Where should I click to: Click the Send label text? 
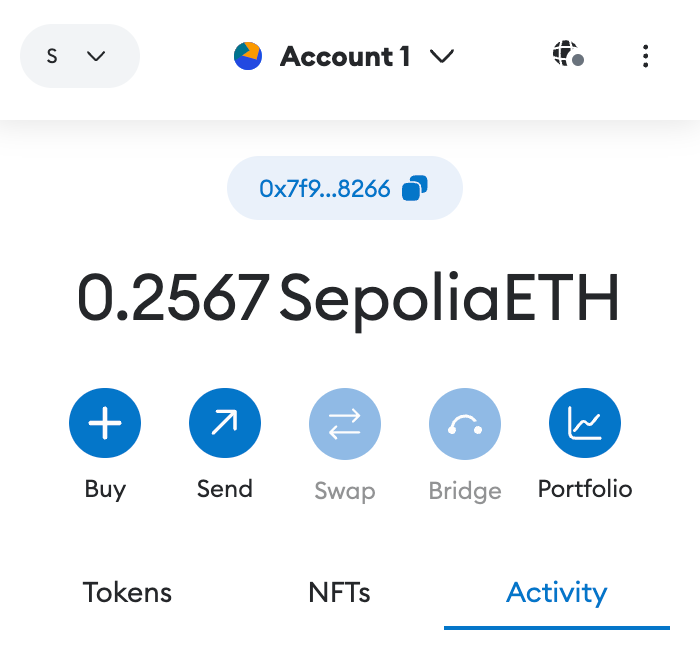[225, 489]
